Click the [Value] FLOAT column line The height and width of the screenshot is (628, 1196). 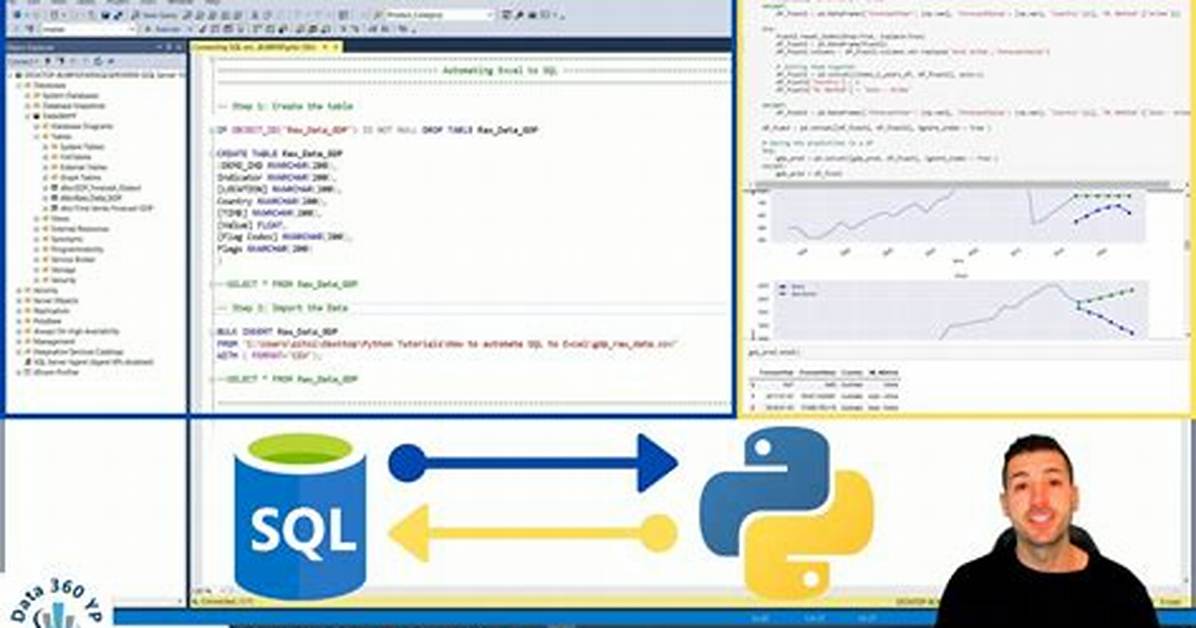pyautogui.click(x=251, y=225)
